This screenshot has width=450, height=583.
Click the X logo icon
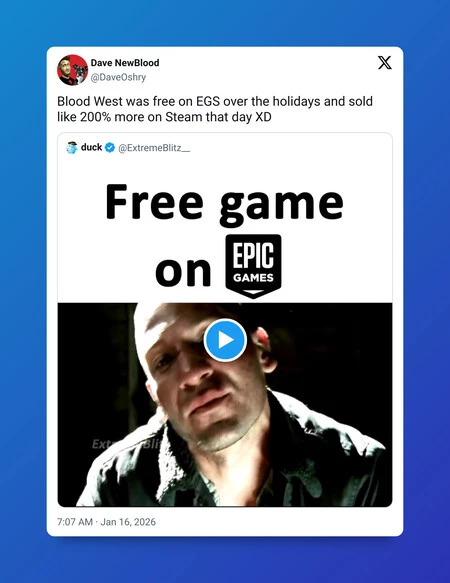click(385, 63)
